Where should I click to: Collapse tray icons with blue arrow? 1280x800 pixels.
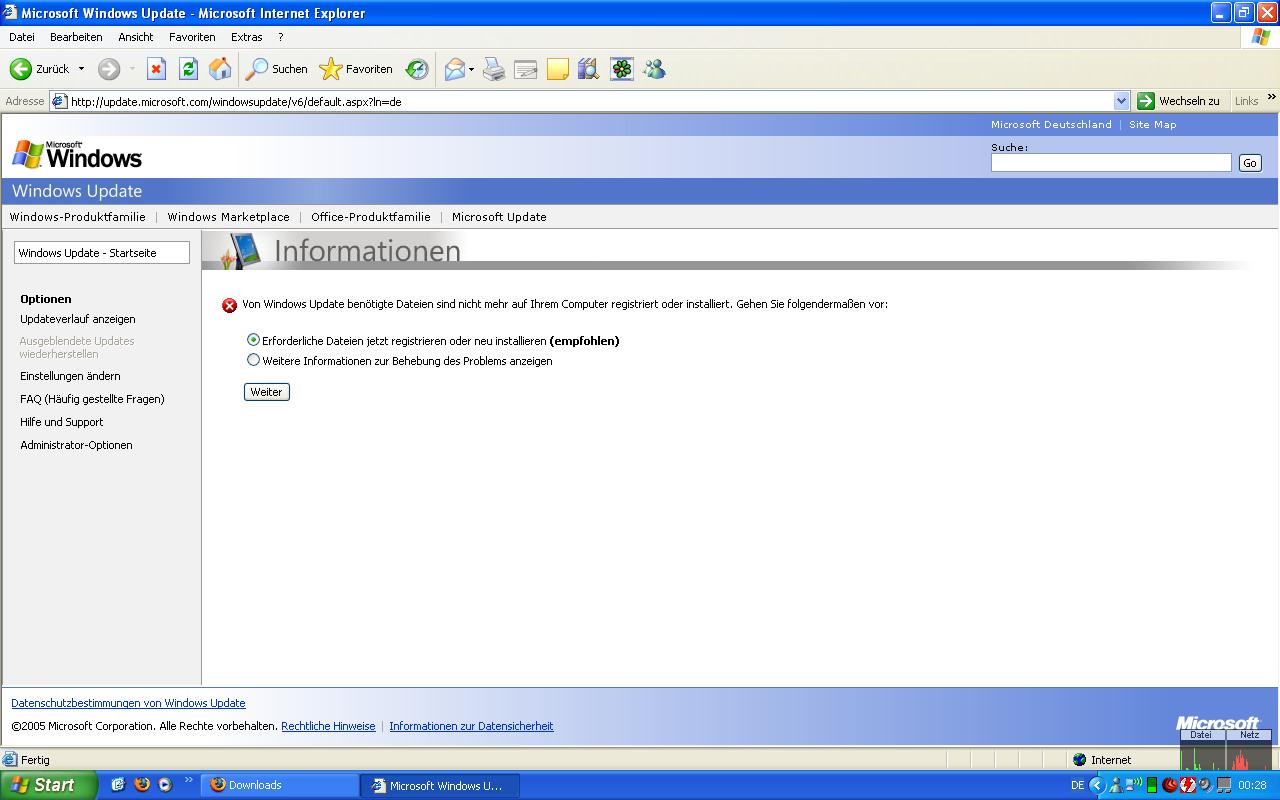[1097, 785]
